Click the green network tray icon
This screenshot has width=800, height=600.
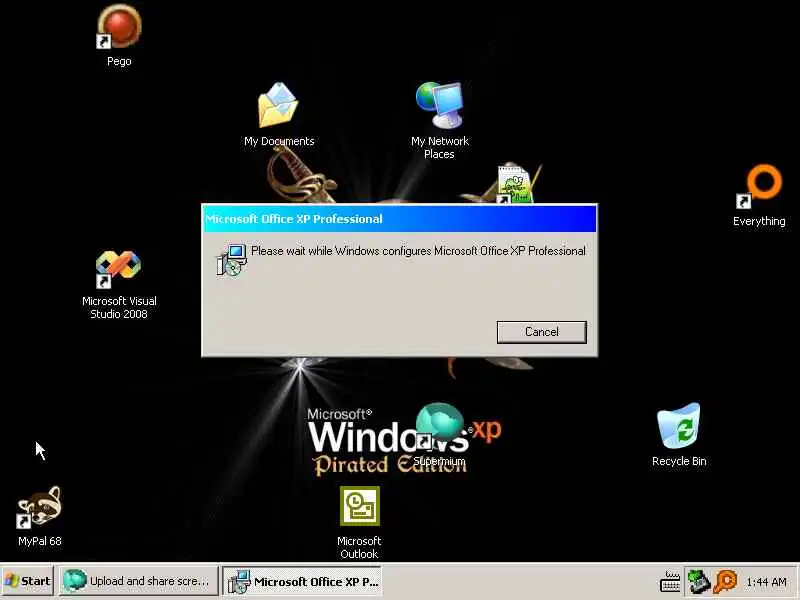click(x=698, y=582)
